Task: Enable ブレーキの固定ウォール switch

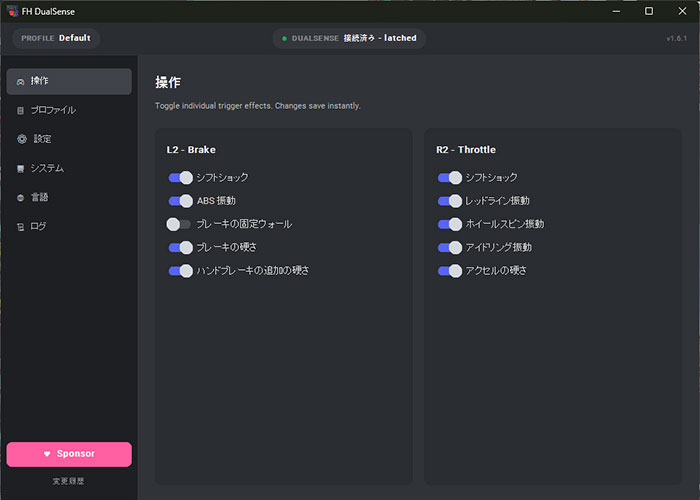Action: [x=179, y=224]
